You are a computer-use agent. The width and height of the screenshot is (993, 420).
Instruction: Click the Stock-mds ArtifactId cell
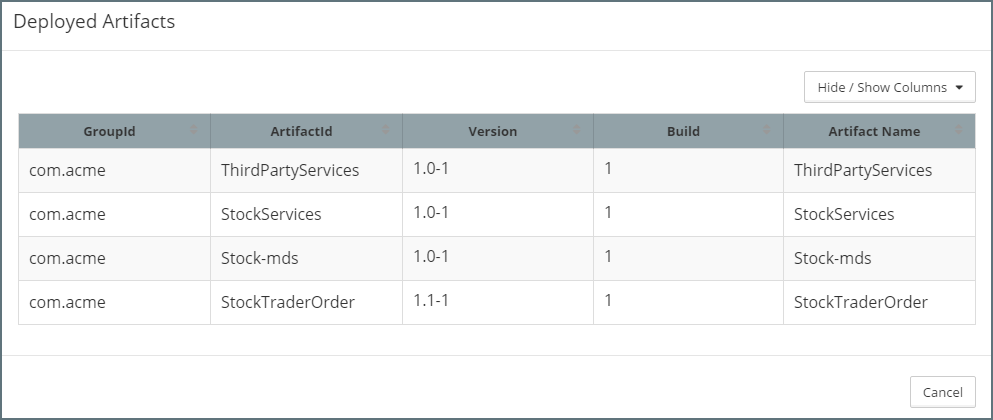click(260, 258)
